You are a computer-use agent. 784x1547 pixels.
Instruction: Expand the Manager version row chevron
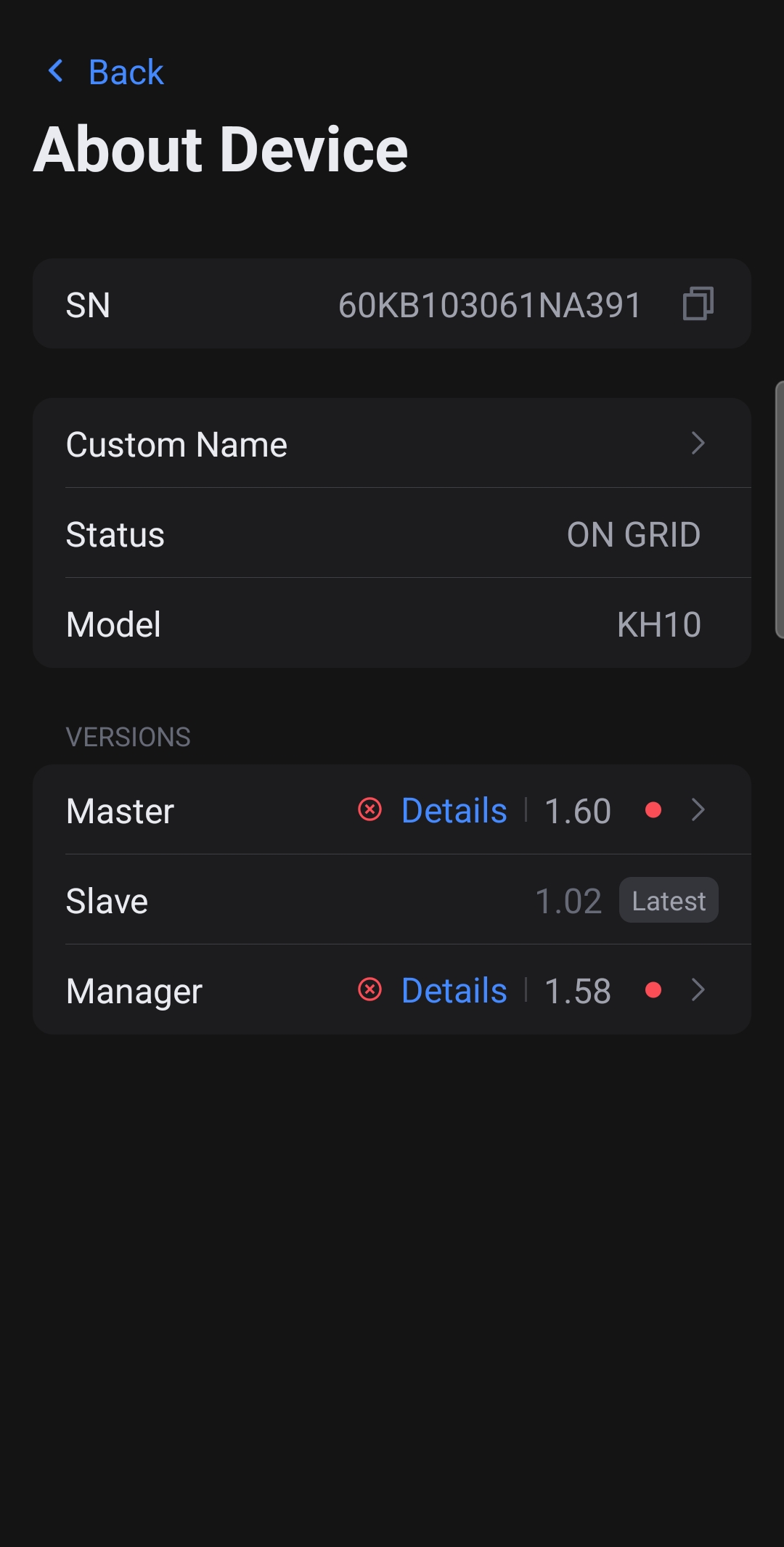click(698, 989)
